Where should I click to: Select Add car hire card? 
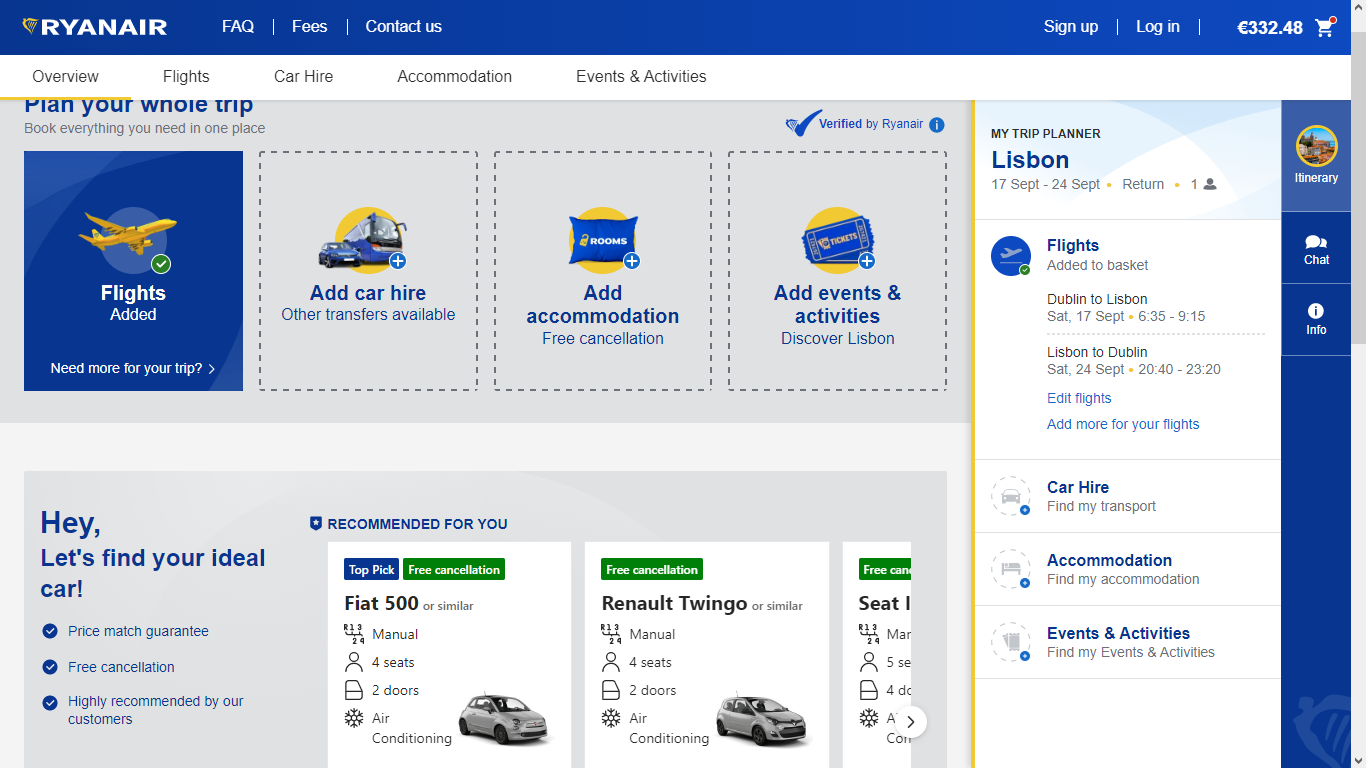coord(368,271)
